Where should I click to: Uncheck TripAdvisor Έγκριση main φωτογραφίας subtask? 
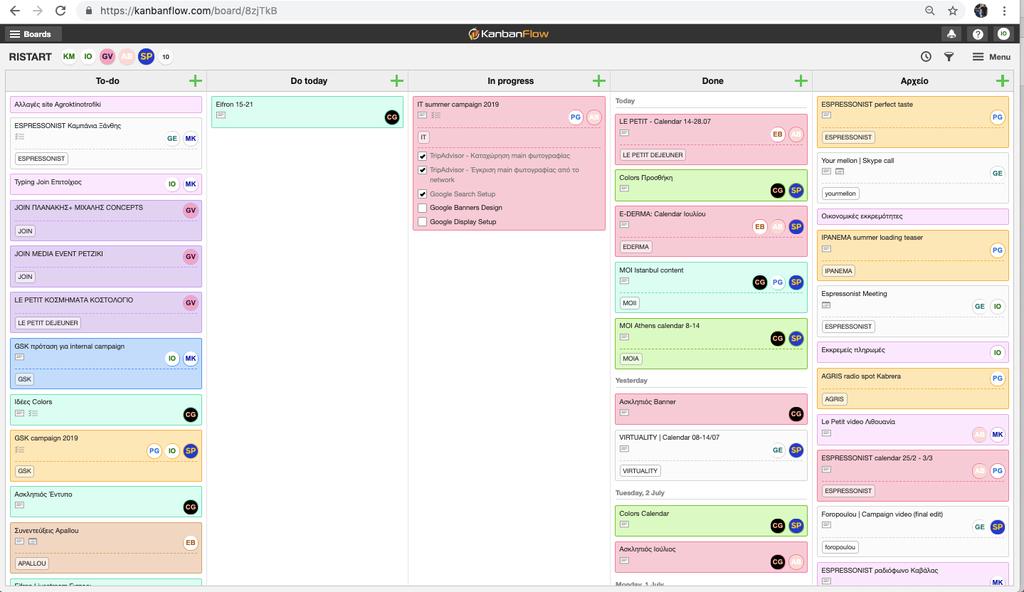[423, 170]
